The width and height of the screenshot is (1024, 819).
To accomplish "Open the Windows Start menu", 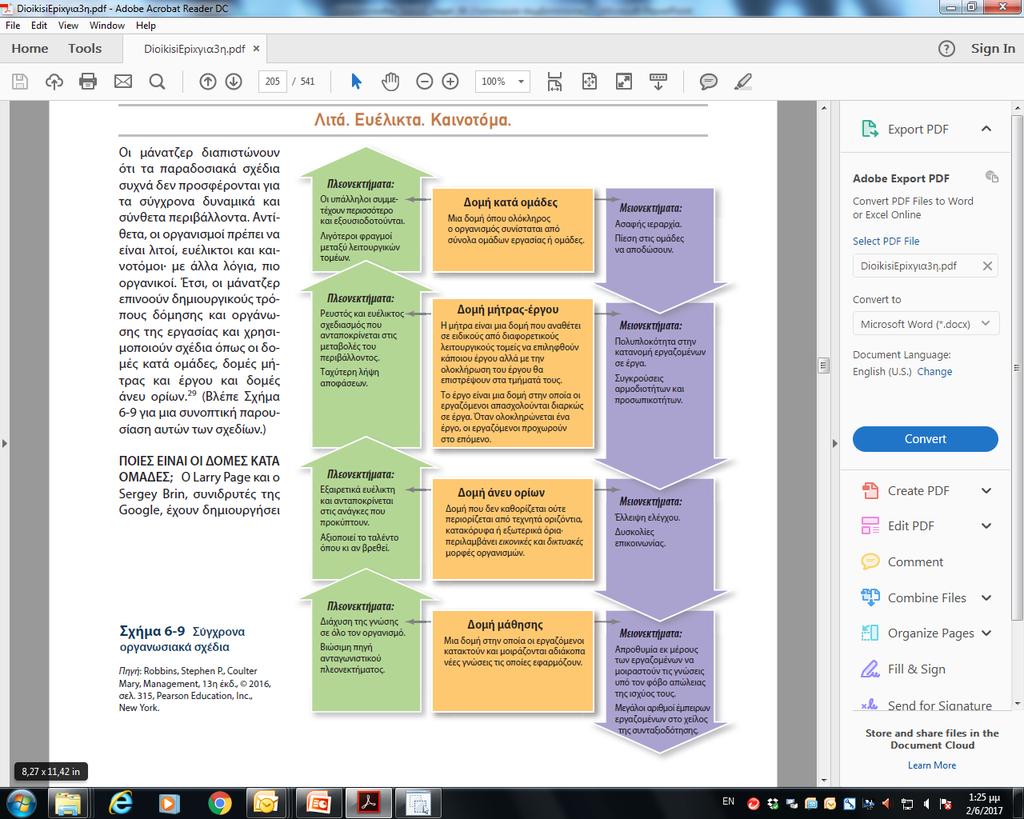I will (21, 803).
